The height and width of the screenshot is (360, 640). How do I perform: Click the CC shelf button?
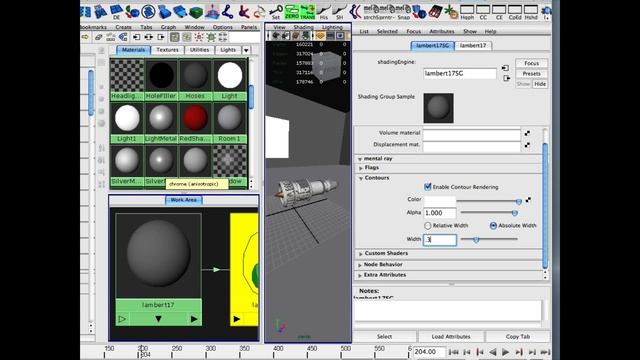click(483, 11)
